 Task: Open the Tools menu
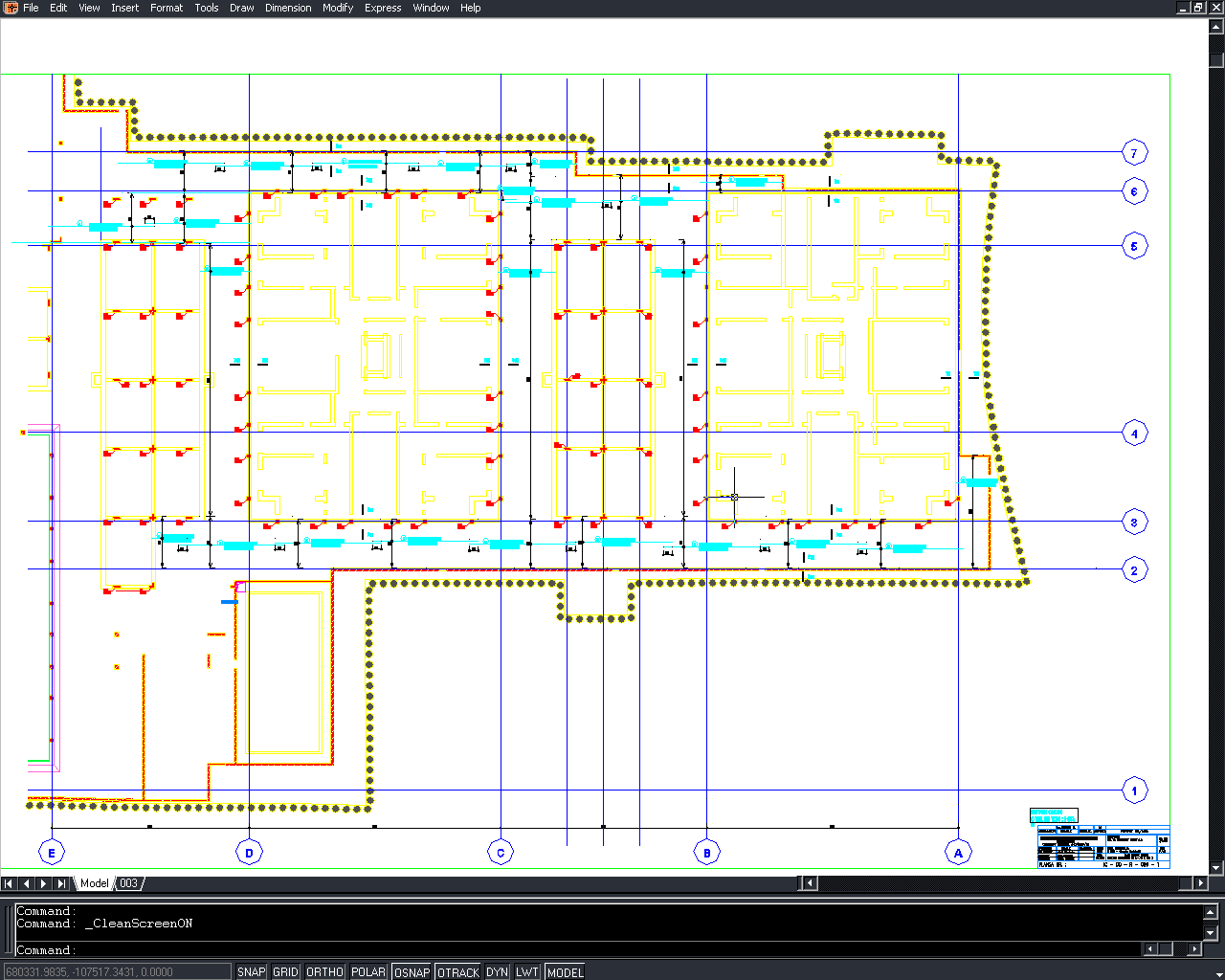[207, 8]
